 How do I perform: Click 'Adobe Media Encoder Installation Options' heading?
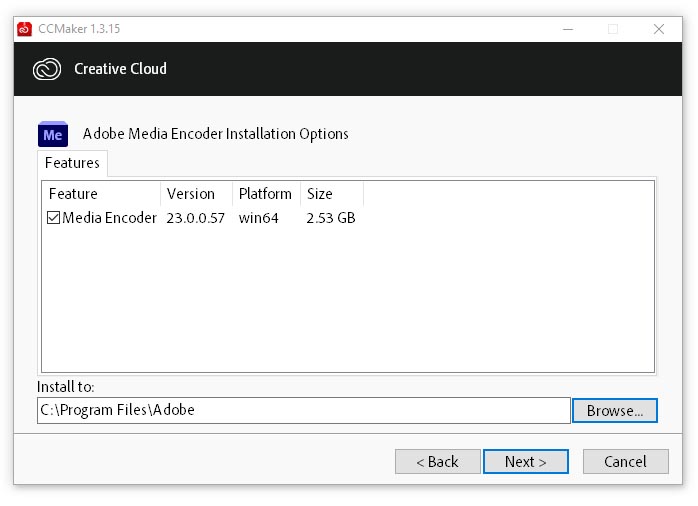(215, 134)
